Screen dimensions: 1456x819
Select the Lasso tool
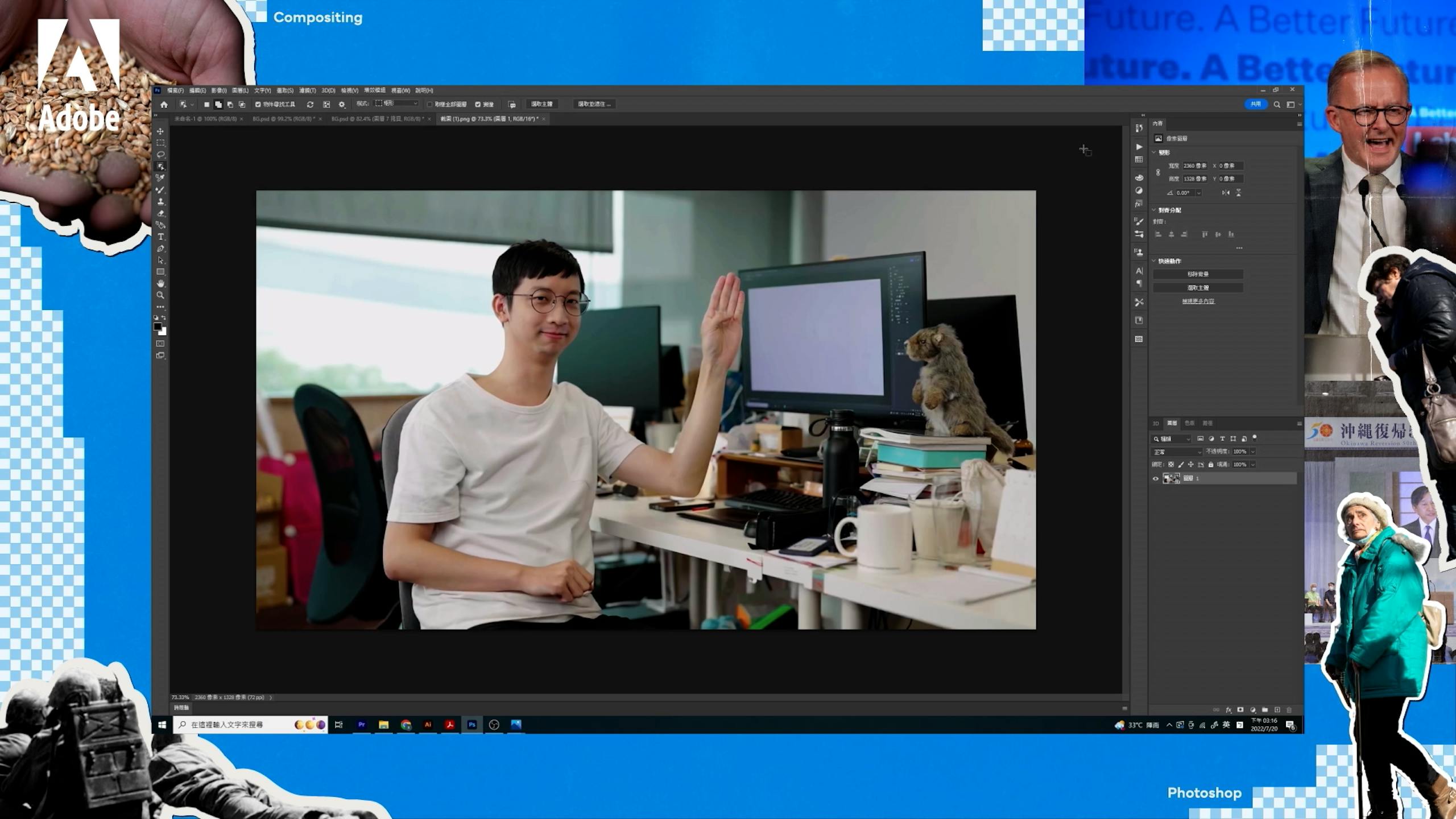[160, 155]
